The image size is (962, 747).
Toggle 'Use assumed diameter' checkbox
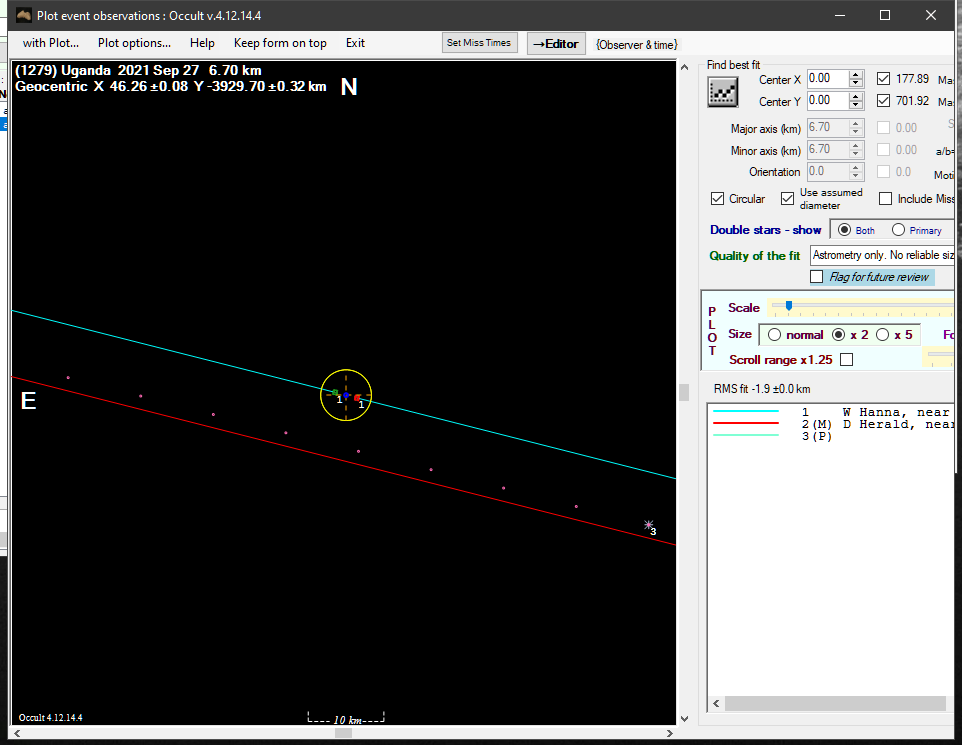pyautogui.click(x=787, y=199)
